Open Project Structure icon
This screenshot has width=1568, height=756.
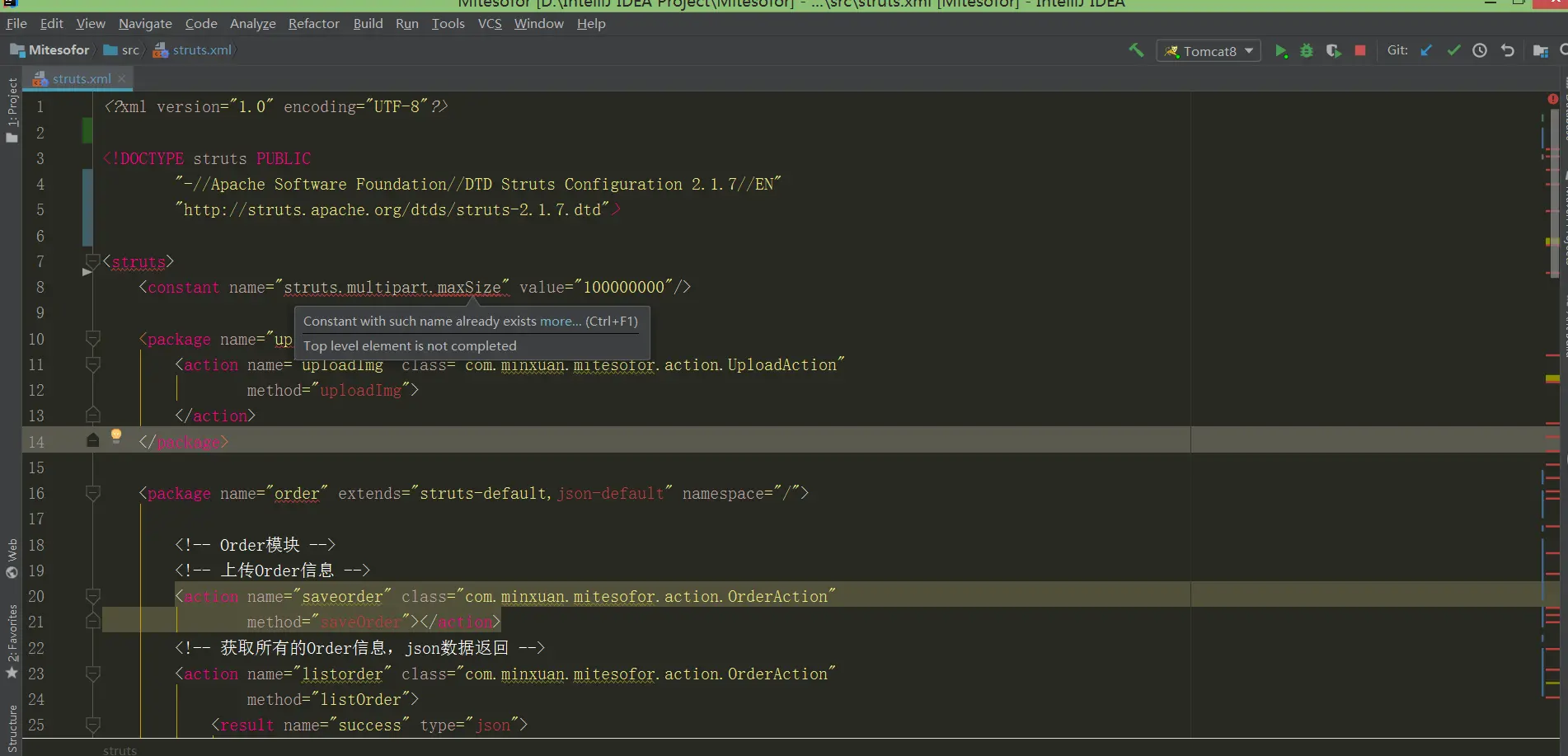coord(1540,51)
